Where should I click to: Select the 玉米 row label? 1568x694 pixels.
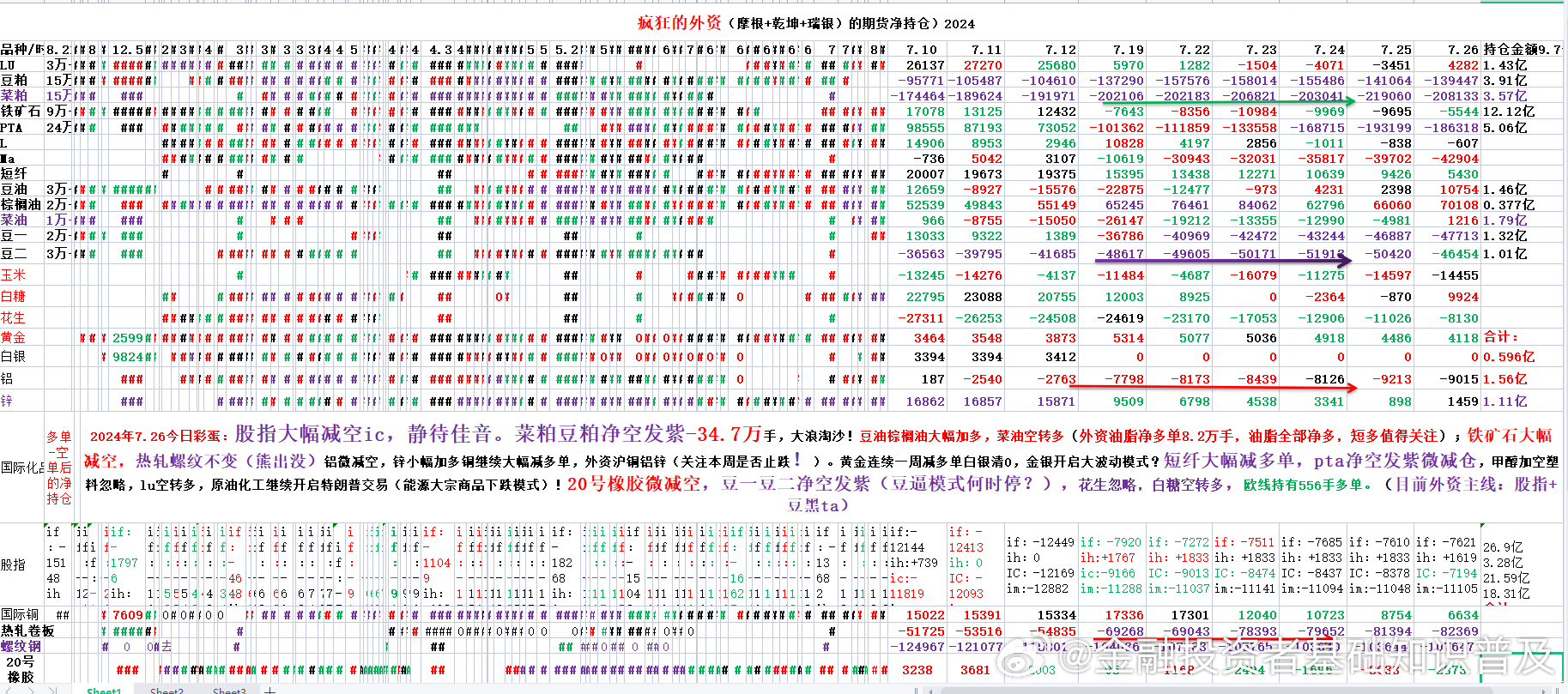click(22, 275)
